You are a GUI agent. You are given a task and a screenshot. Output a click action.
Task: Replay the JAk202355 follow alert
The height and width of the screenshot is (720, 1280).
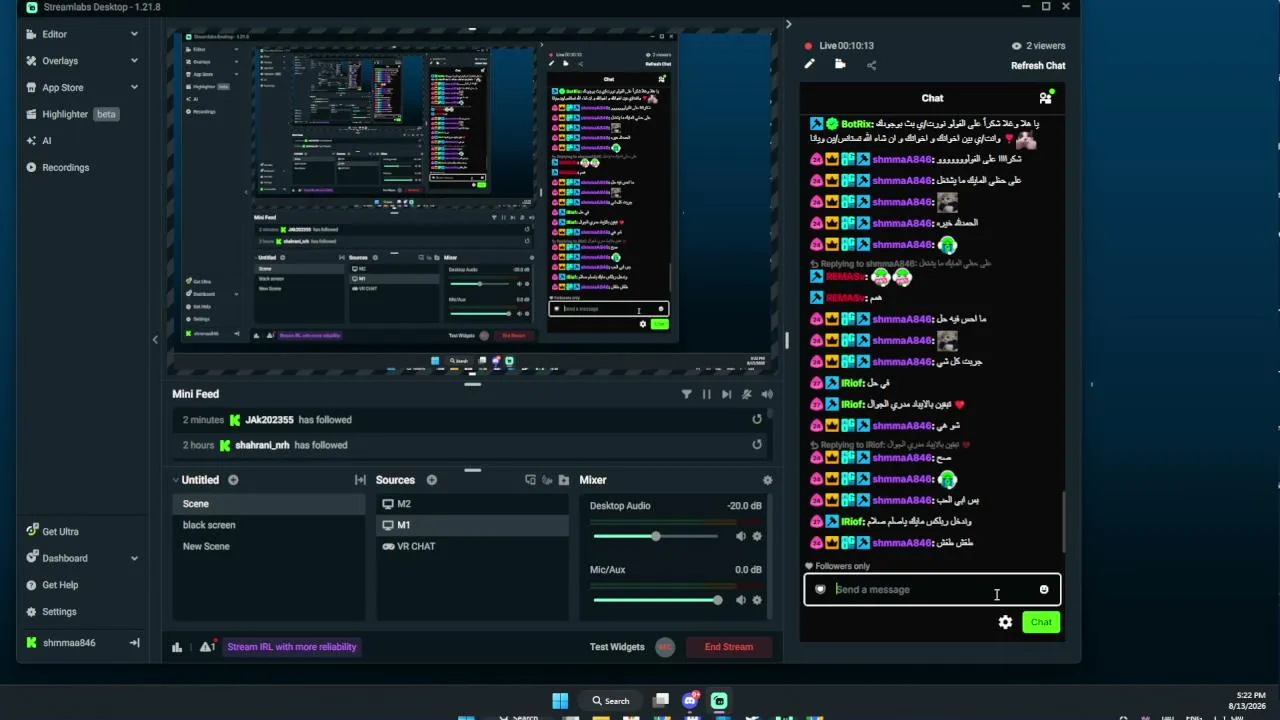coord(757,420)
